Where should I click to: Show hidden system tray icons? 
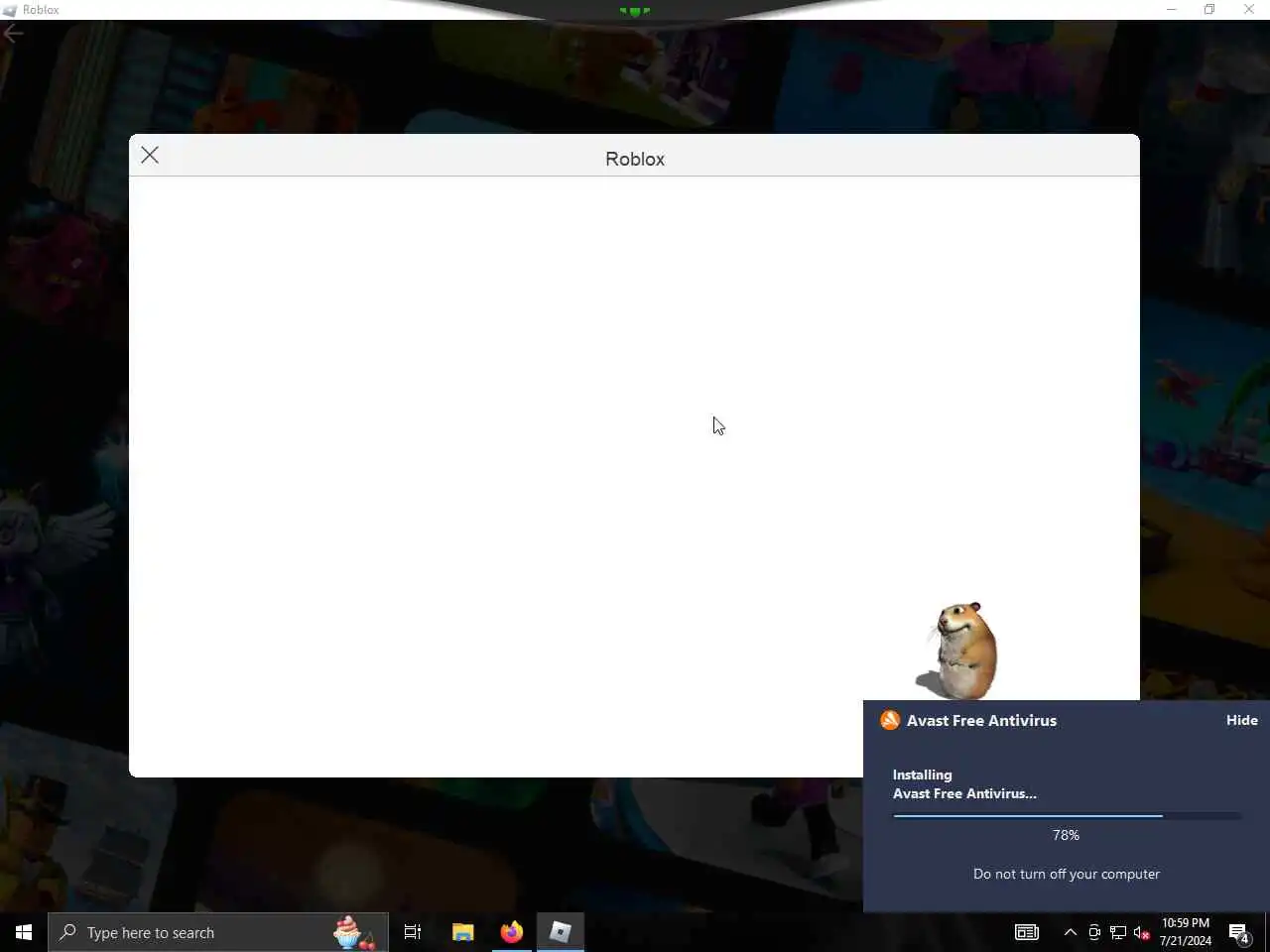pos(1070,932)
